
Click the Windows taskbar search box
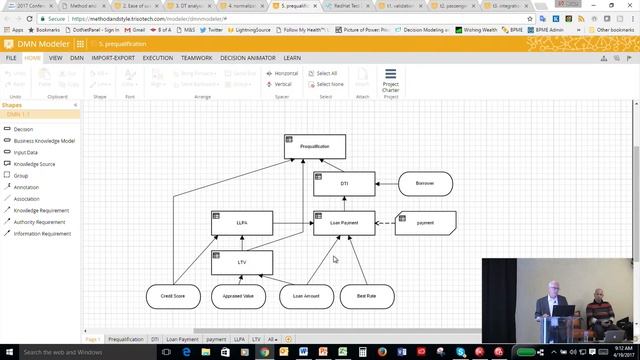[x=87, y=352]
